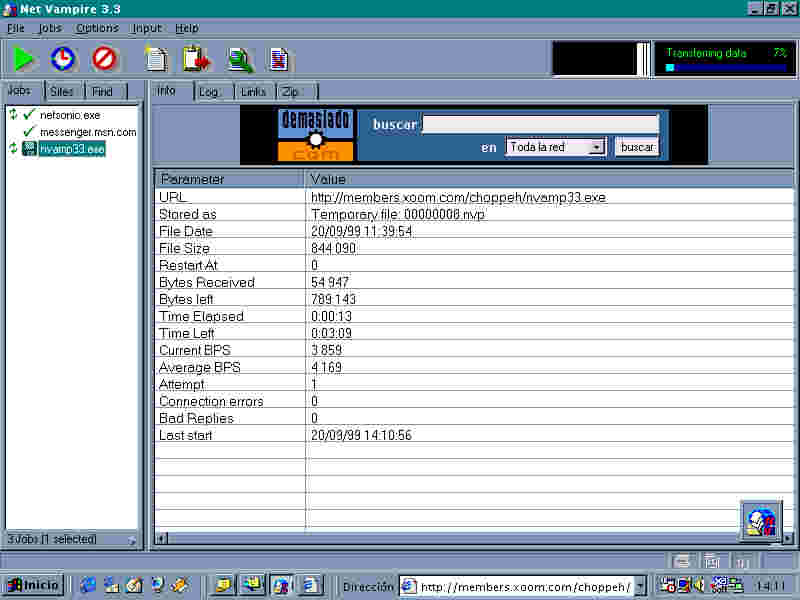Click the network connection tray icon

tap(736, 585)
